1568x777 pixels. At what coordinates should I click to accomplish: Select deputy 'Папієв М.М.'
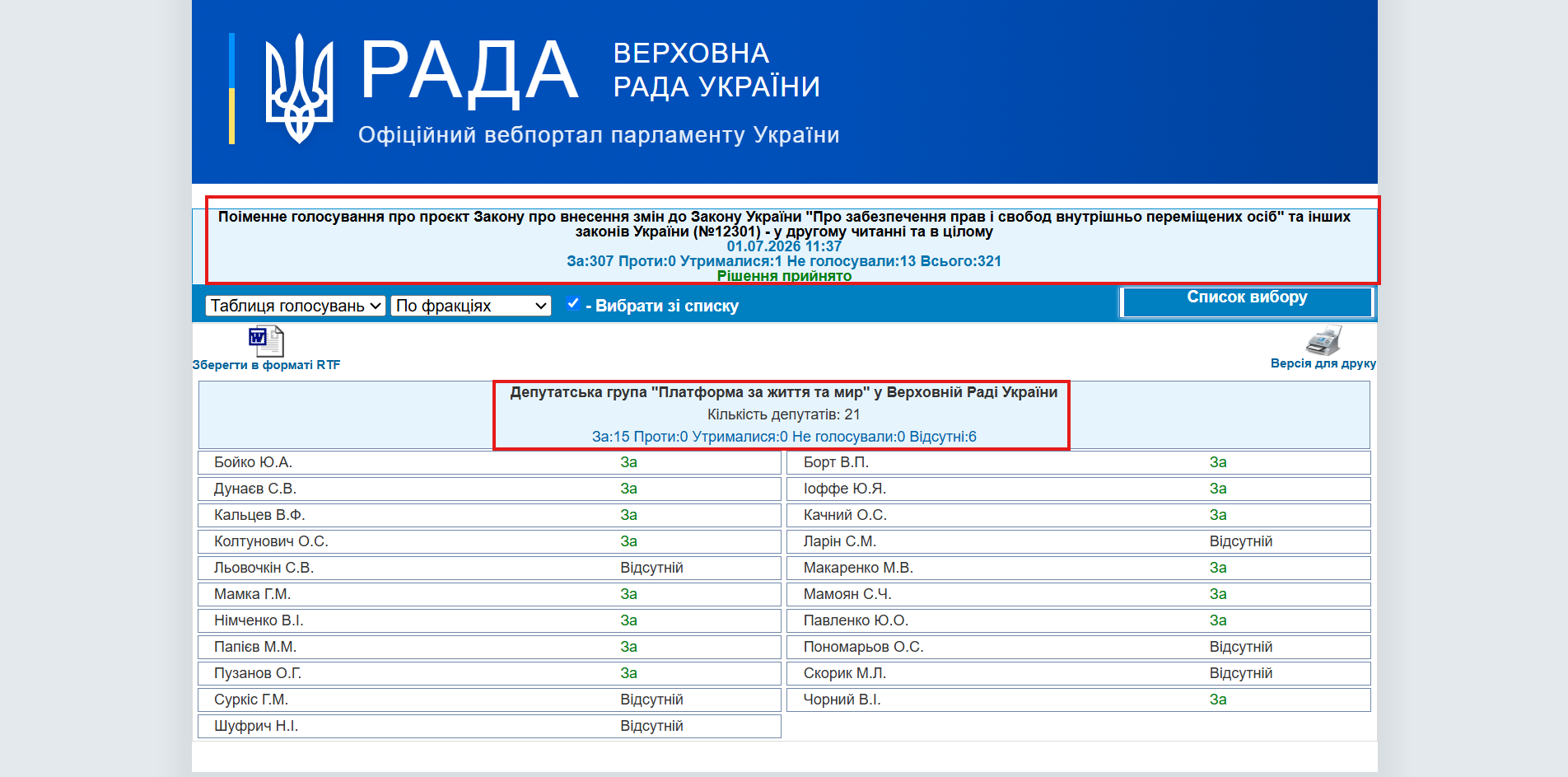(255, 647)
